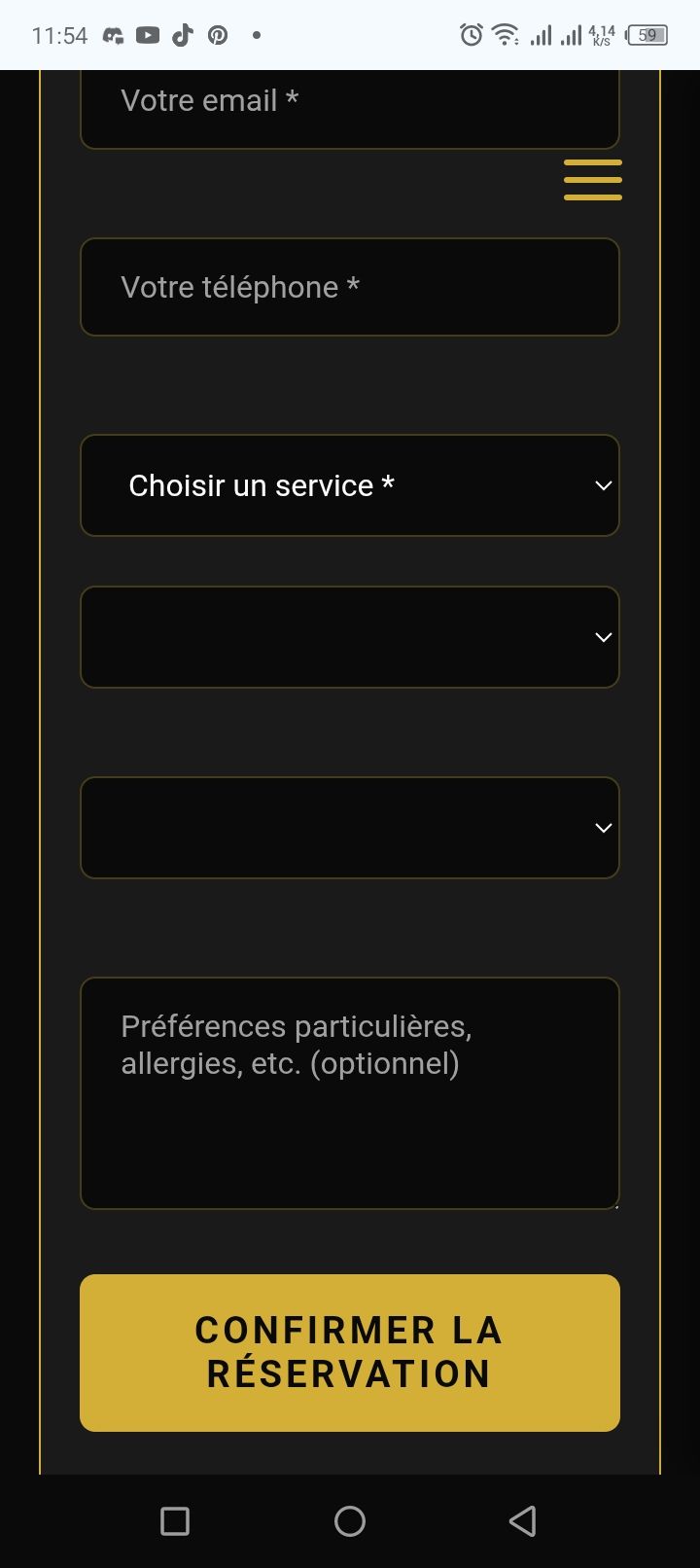
Task: Open recent apps with square button
Action: (x=175, y=1521)
